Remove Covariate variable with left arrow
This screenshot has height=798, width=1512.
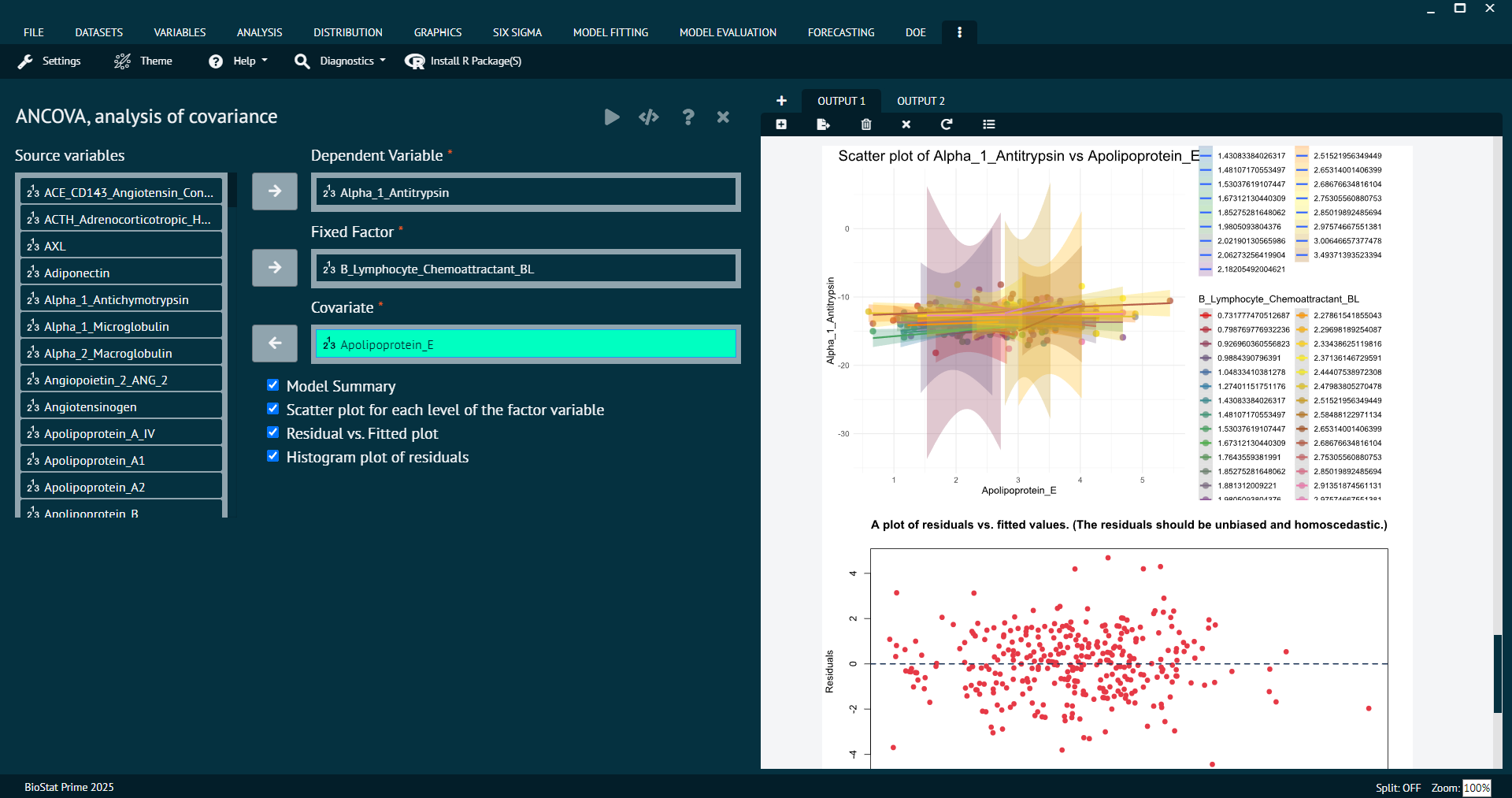pos(275,343)
